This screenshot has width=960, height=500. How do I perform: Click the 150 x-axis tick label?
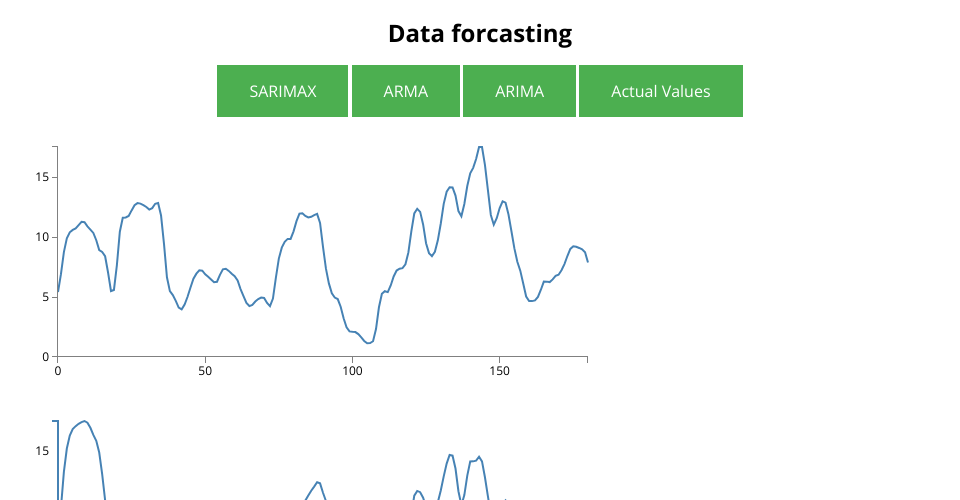click(499, 371)
